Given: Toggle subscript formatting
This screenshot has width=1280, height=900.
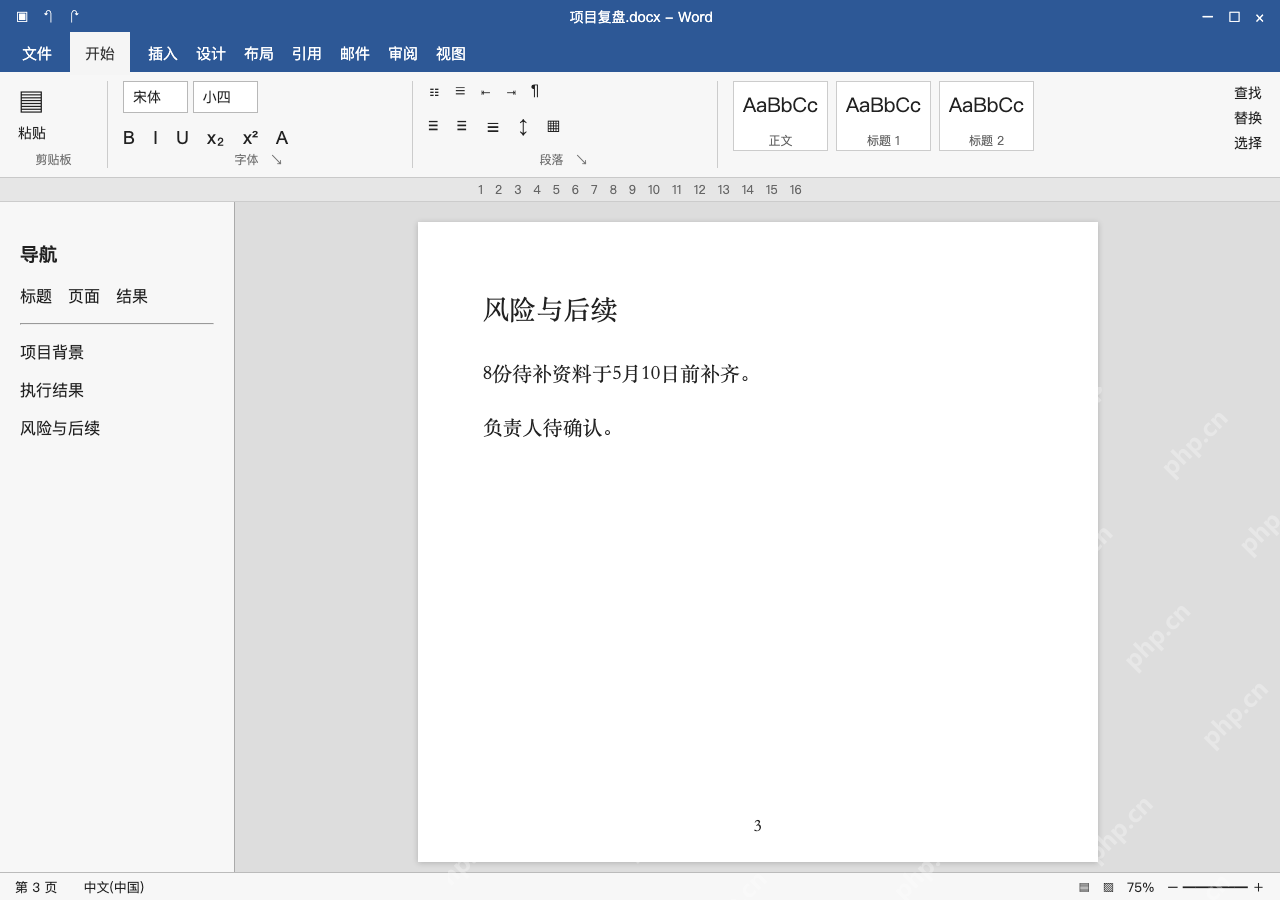Looking at the screenshot, I should point(215,139).
